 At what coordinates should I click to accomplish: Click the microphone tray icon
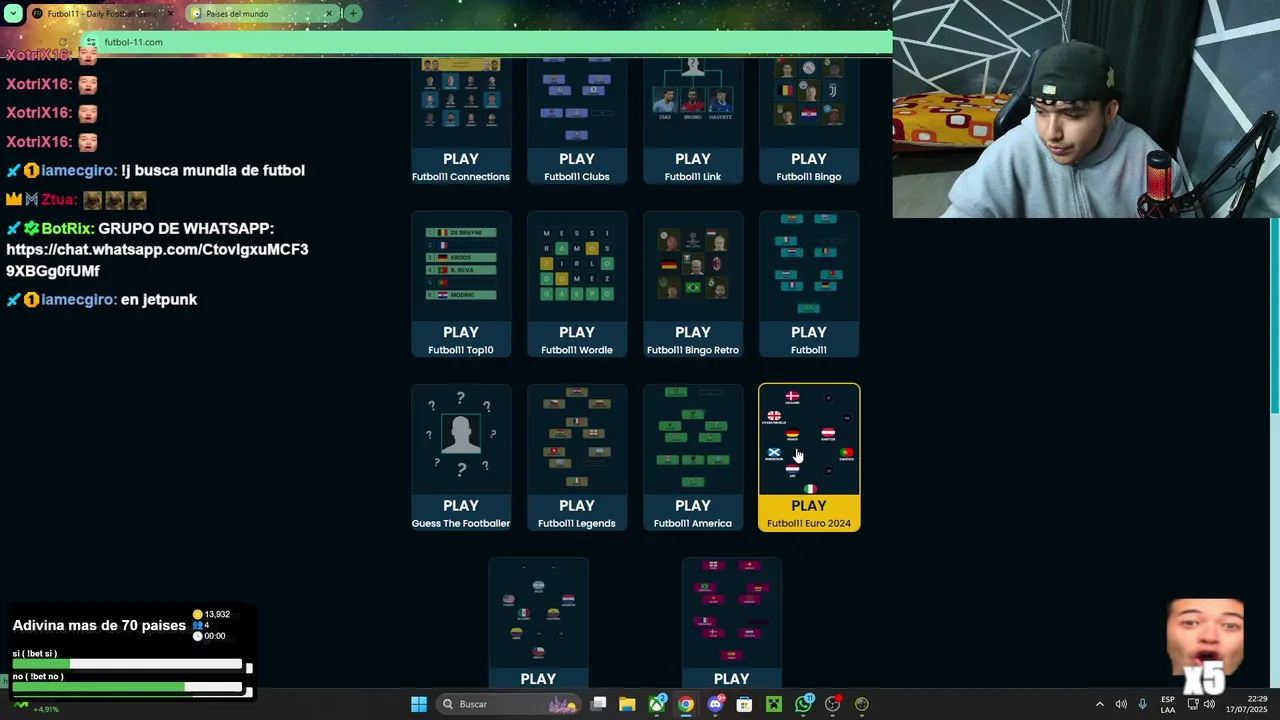[1143, 704]
